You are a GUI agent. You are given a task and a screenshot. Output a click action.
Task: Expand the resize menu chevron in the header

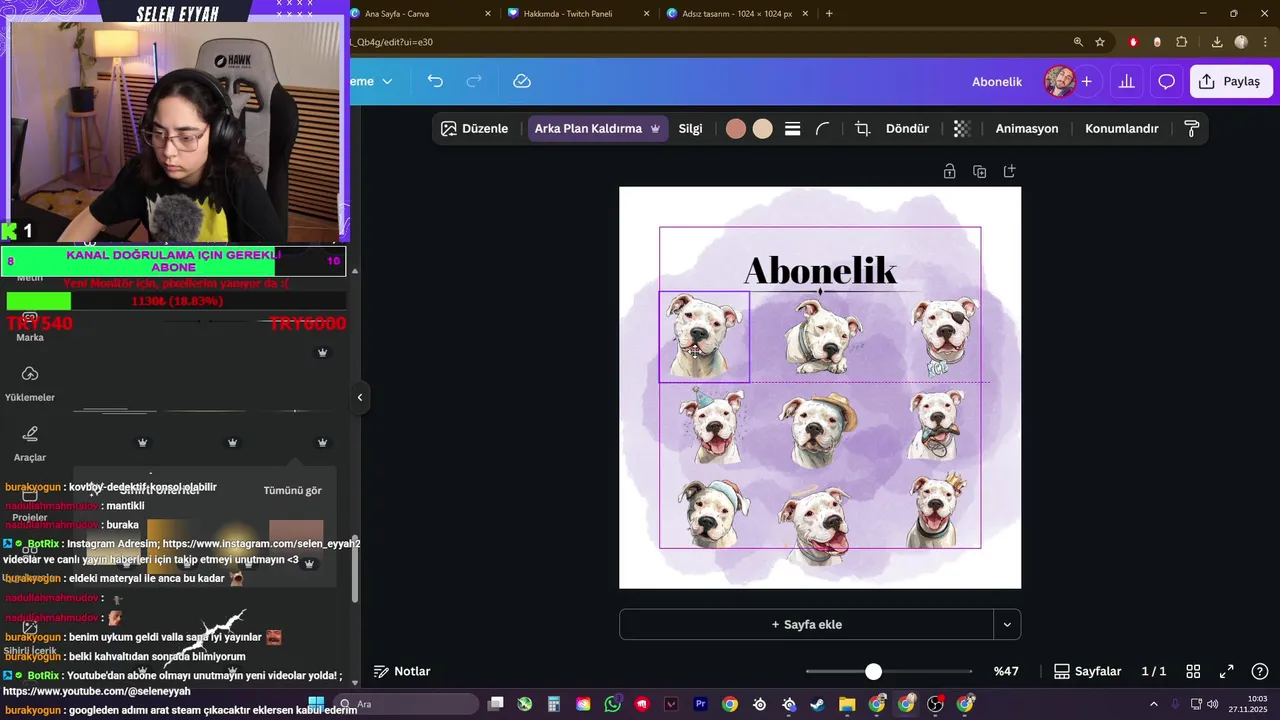(387, 81)
